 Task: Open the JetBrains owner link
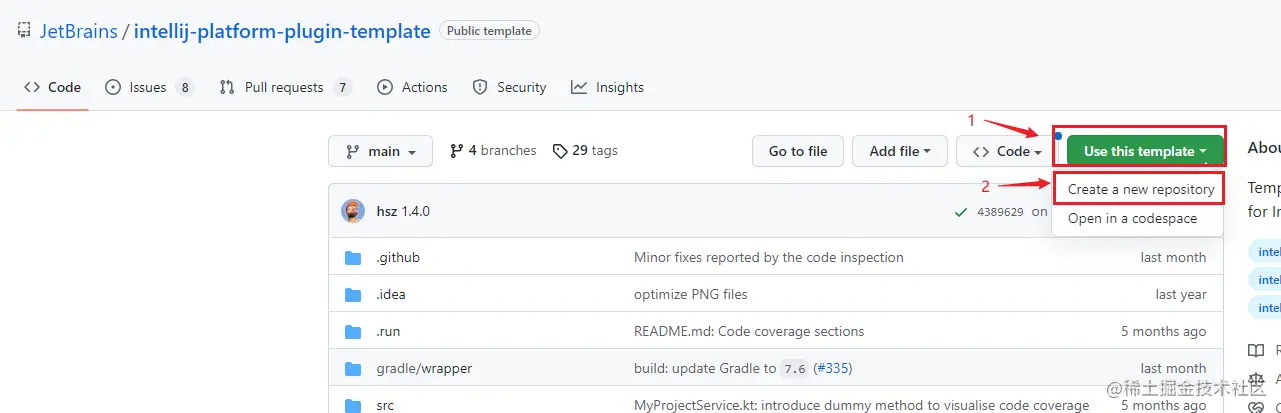(x=78, y=31)
